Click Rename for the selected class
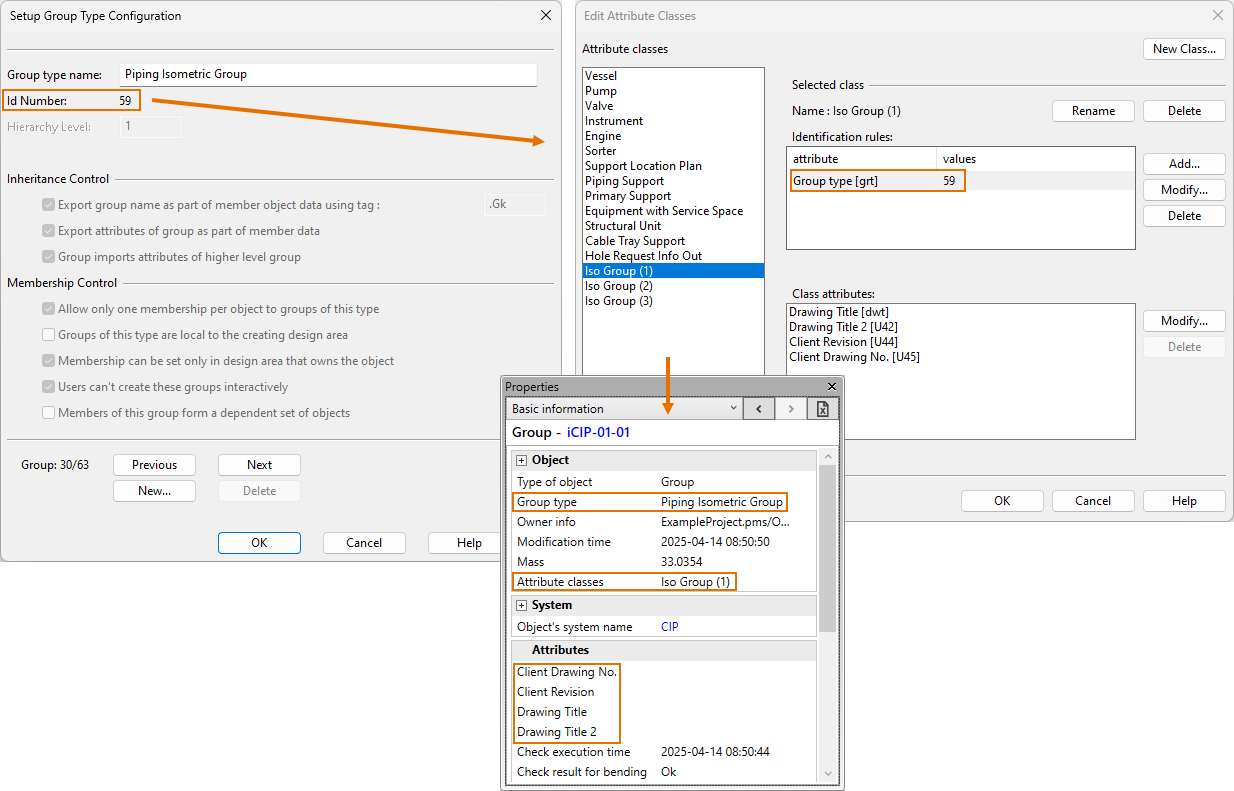The image size is (1234, 791). click(1093, 111)
